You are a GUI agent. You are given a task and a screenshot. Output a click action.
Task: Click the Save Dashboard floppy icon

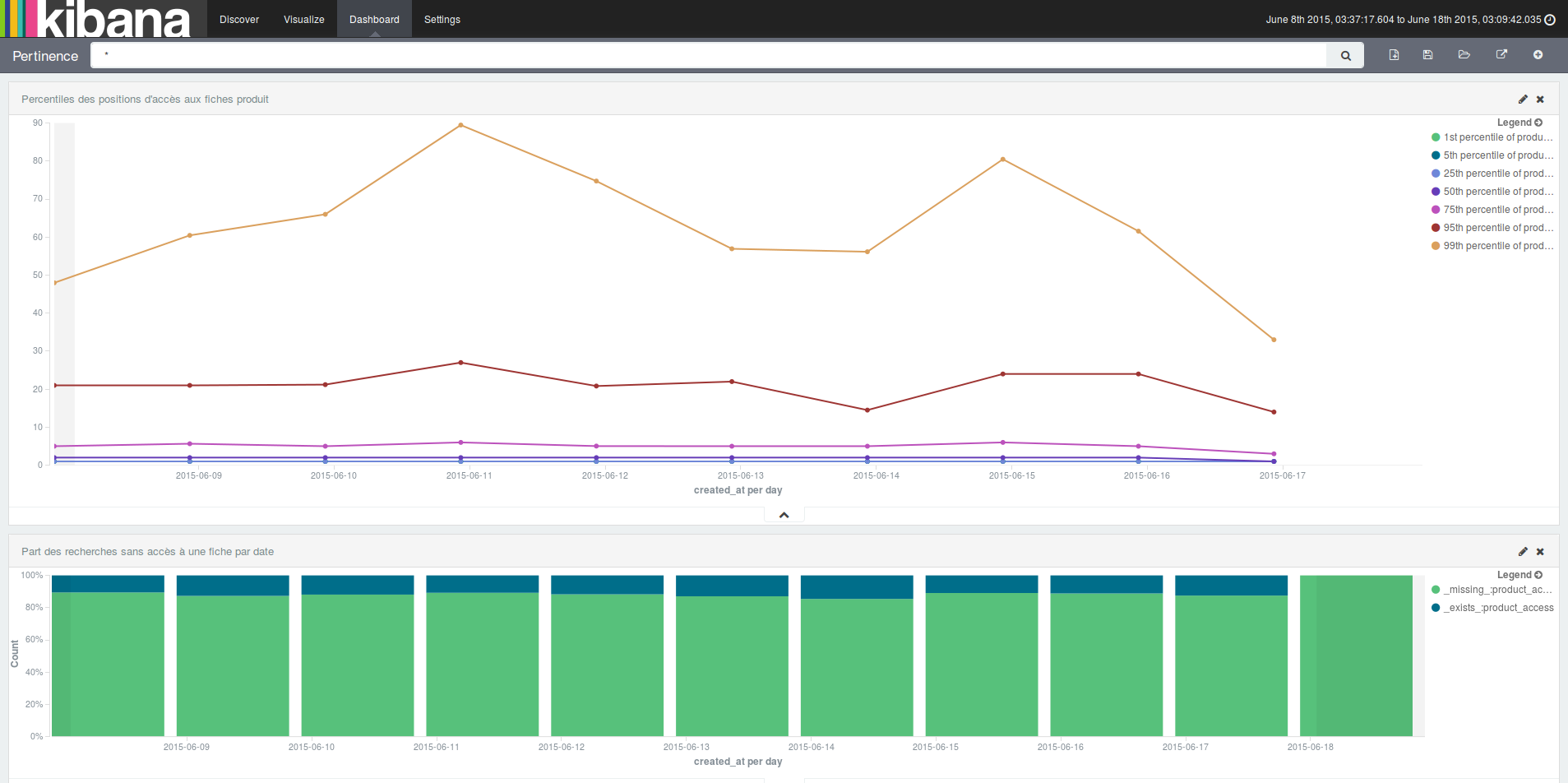[1428, 55]
